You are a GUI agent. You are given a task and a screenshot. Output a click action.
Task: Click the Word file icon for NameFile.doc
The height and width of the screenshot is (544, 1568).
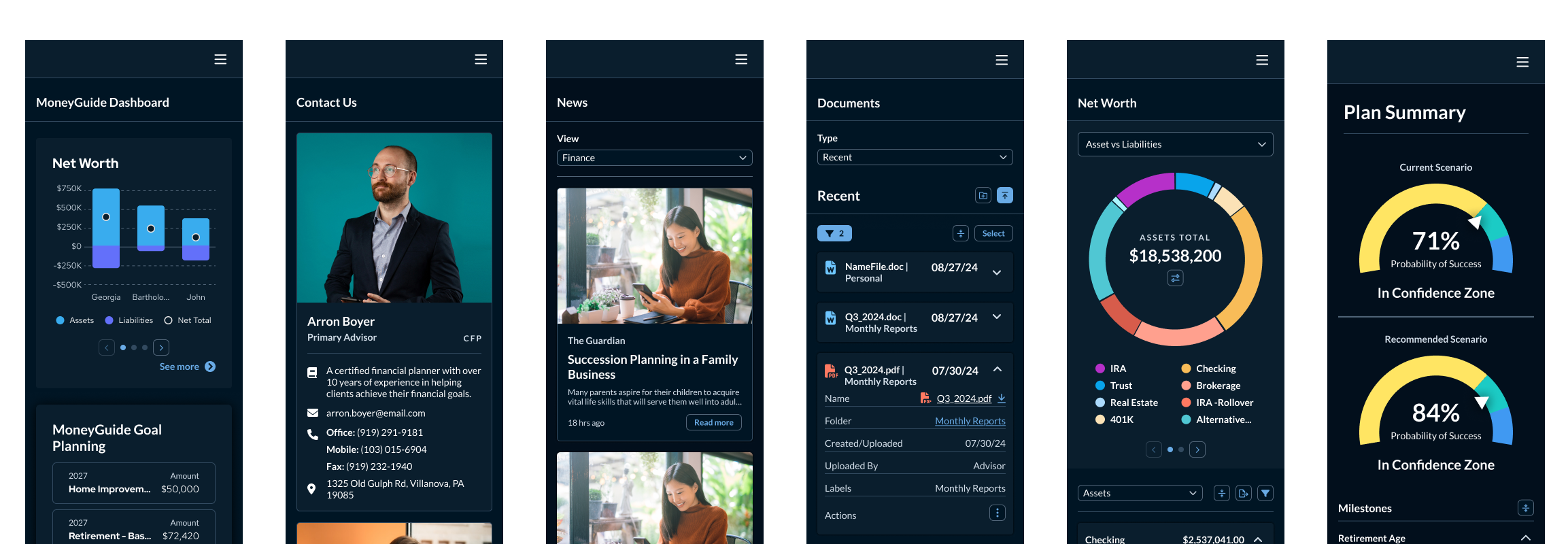tap(831, 267)
